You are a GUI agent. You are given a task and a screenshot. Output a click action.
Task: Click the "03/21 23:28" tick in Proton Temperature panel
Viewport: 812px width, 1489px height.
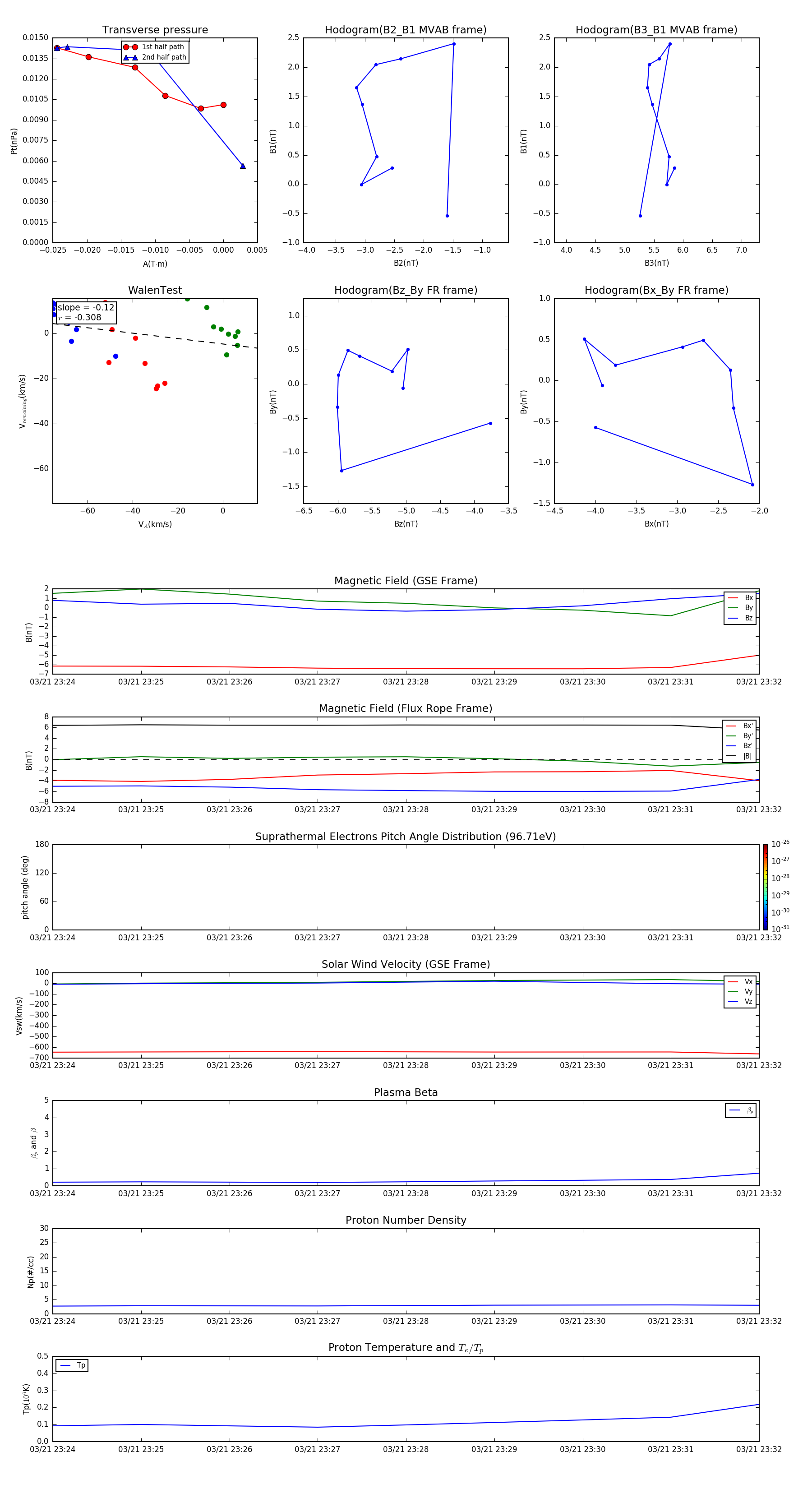(x=406, y=1449)
